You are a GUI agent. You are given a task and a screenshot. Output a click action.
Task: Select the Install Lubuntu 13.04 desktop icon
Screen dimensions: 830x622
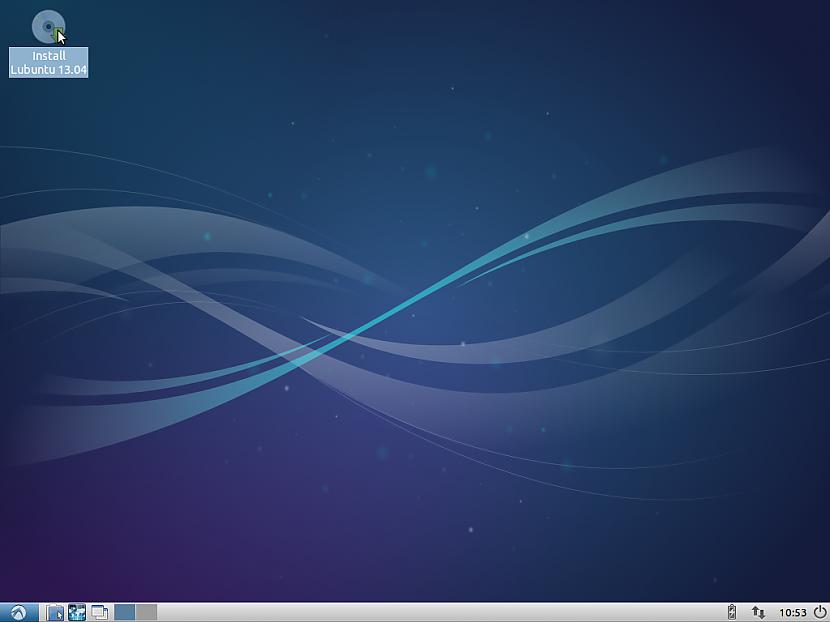pos(48,43)
